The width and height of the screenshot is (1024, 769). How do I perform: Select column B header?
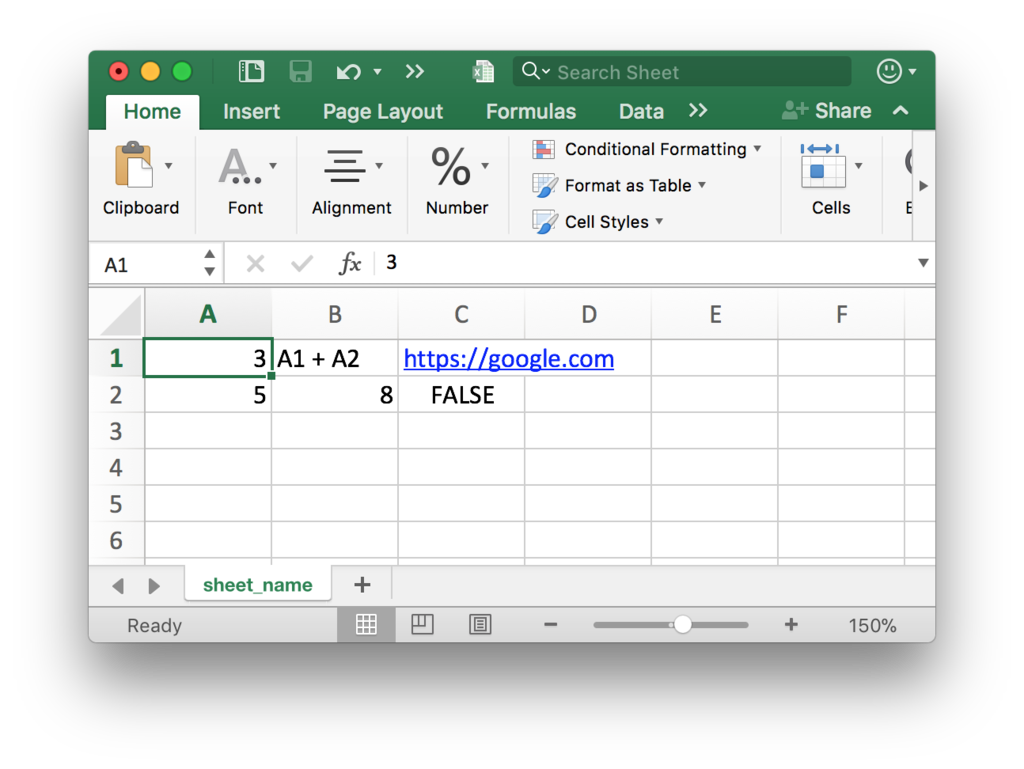(334, 314)
